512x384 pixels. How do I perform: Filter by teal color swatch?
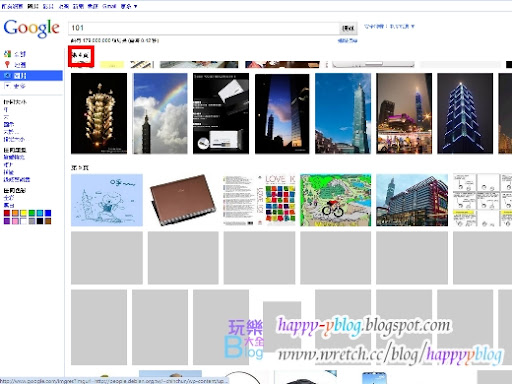(x=40, y=213)
